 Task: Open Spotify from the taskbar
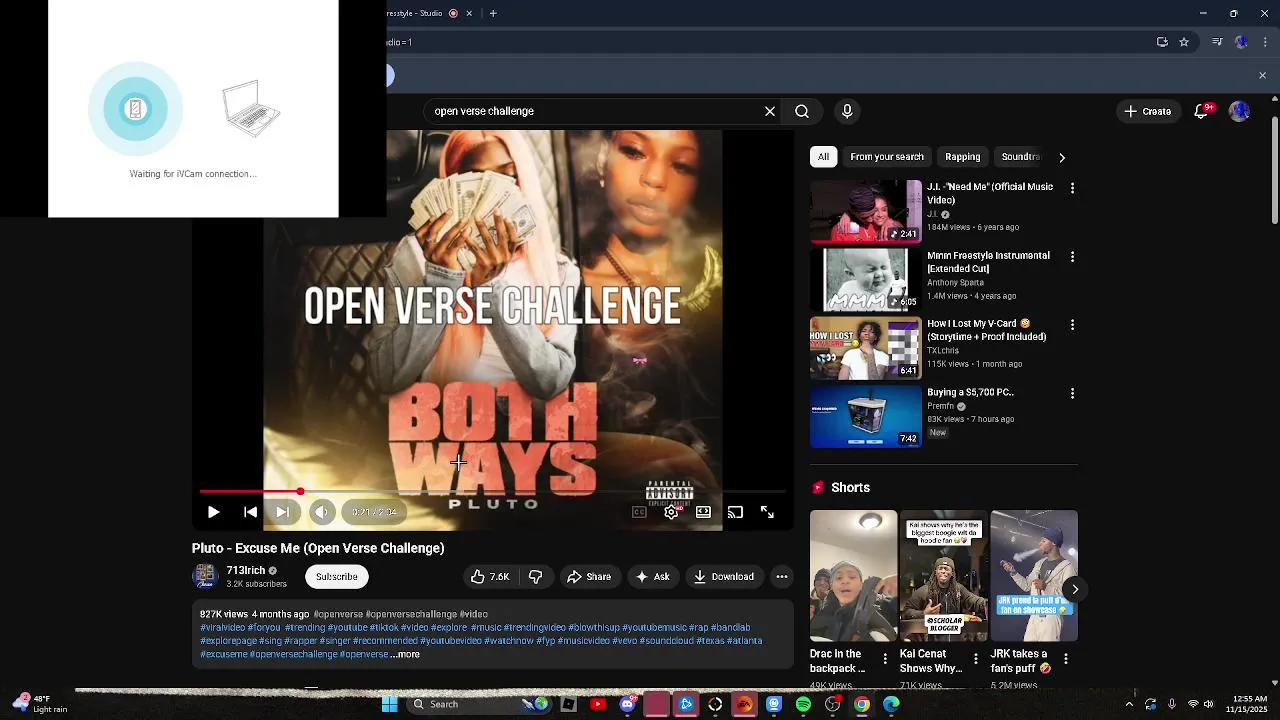803,704
